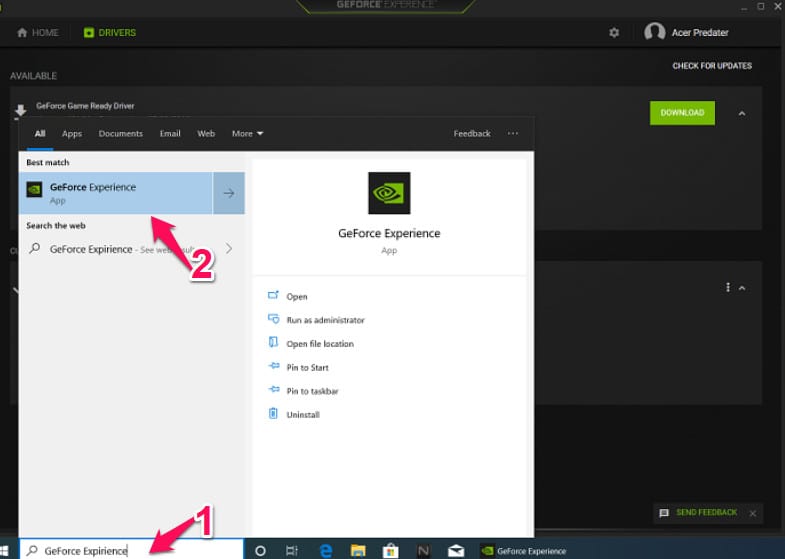
Task: Select Pin to Start
Action: point(307,367)
